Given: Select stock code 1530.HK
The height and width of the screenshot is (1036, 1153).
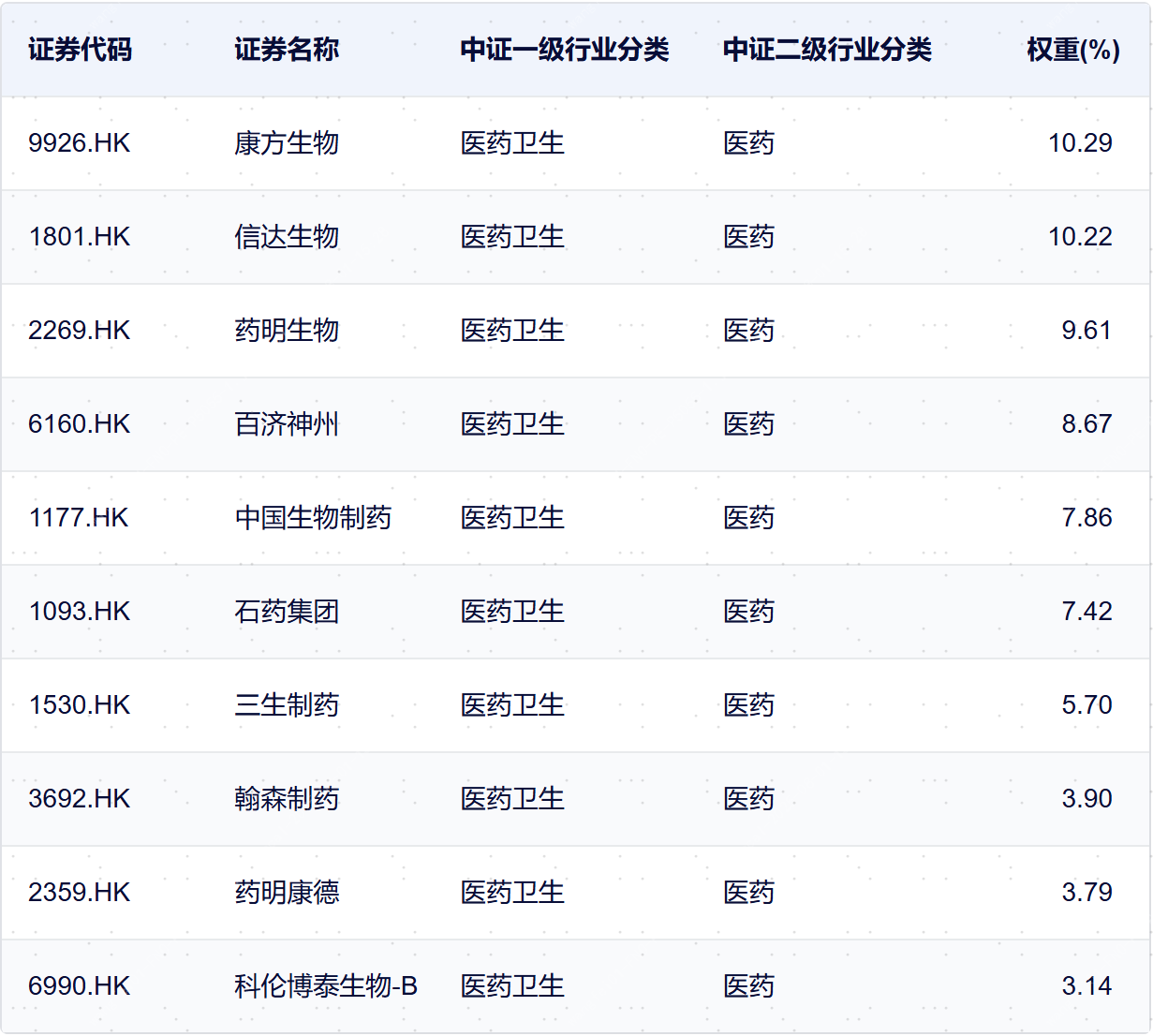Looking at the screenshot, I should [80, 705].
